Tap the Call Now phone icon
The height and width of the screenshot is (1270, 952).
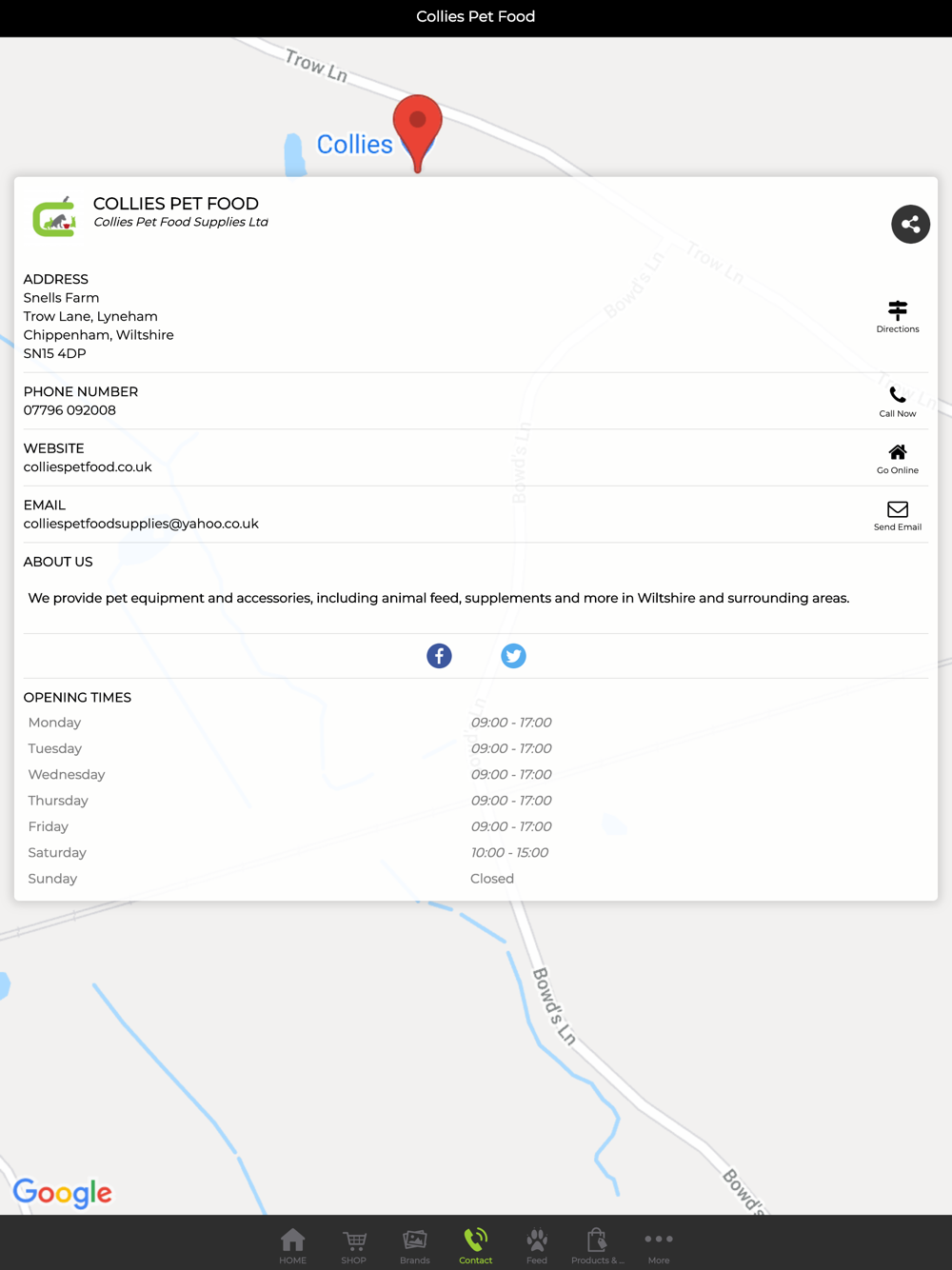(x=898, y=395)
